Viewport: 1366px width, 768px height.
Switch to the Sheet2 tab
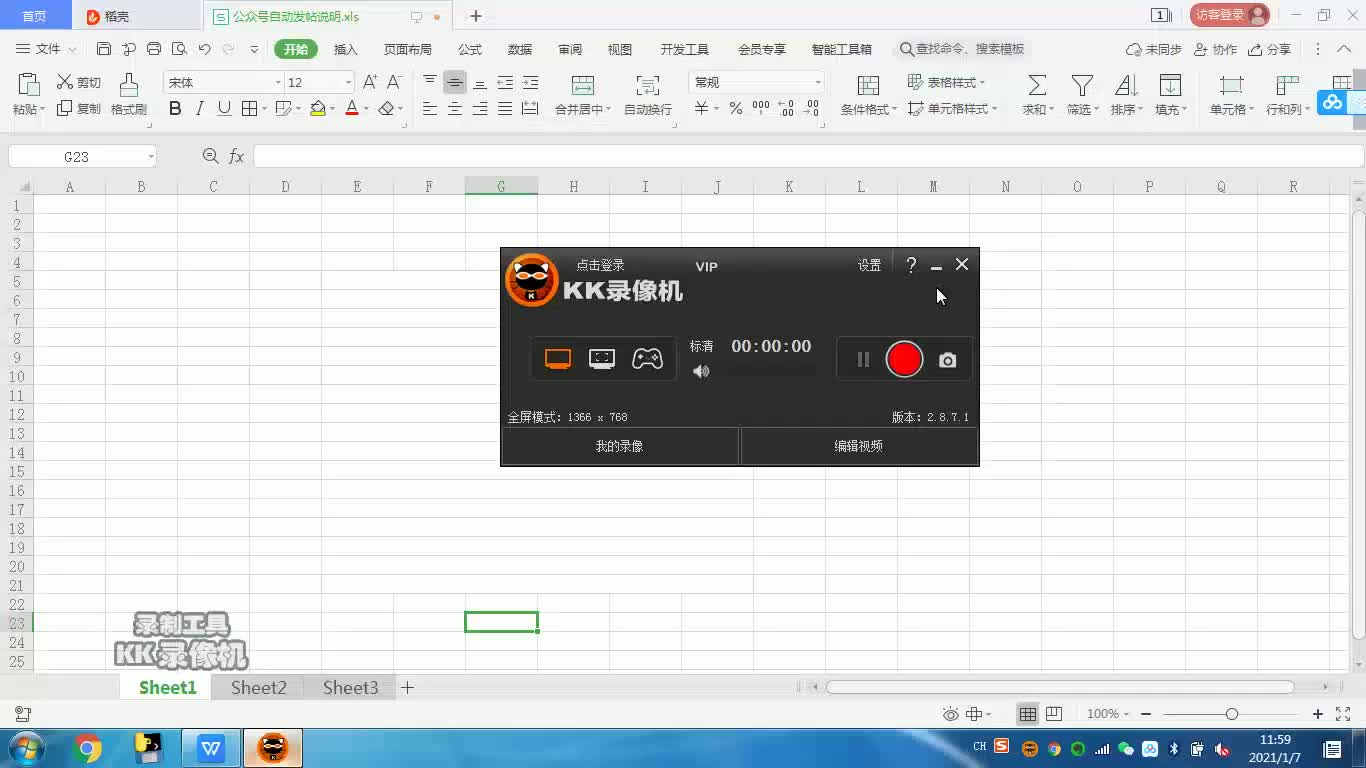(259, 687)
